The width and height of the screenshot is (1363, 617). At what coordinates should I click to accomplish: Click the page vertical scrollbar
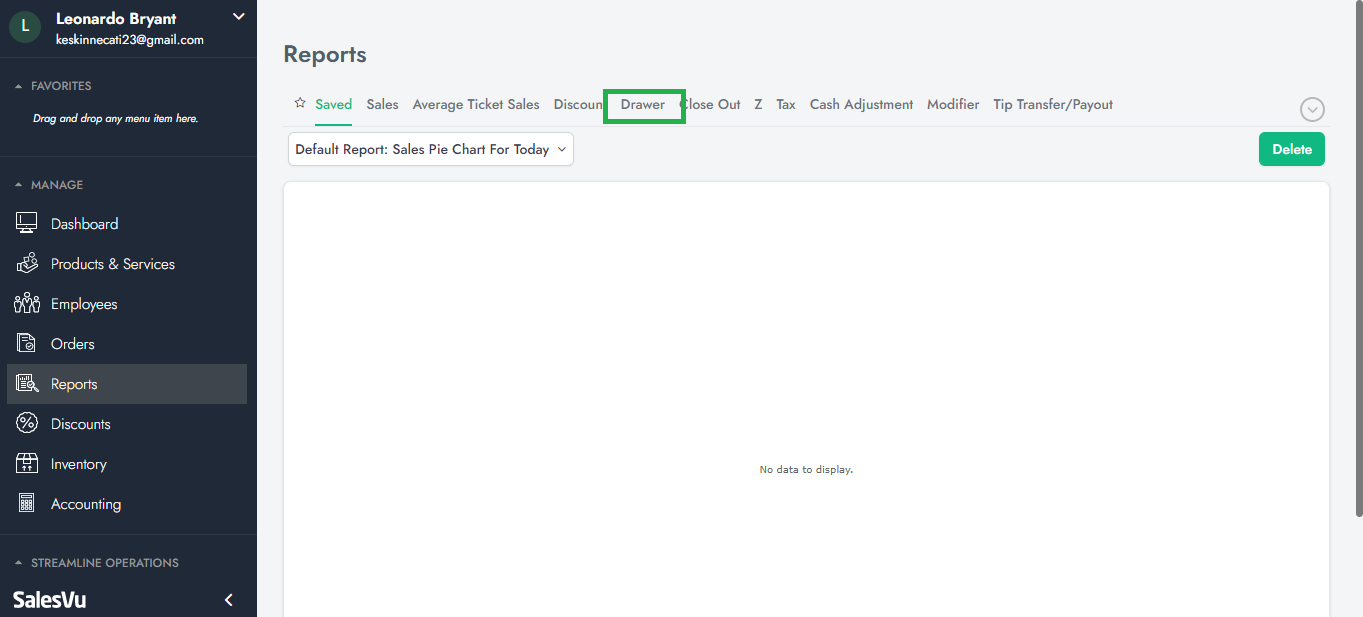click(1356, 260)
